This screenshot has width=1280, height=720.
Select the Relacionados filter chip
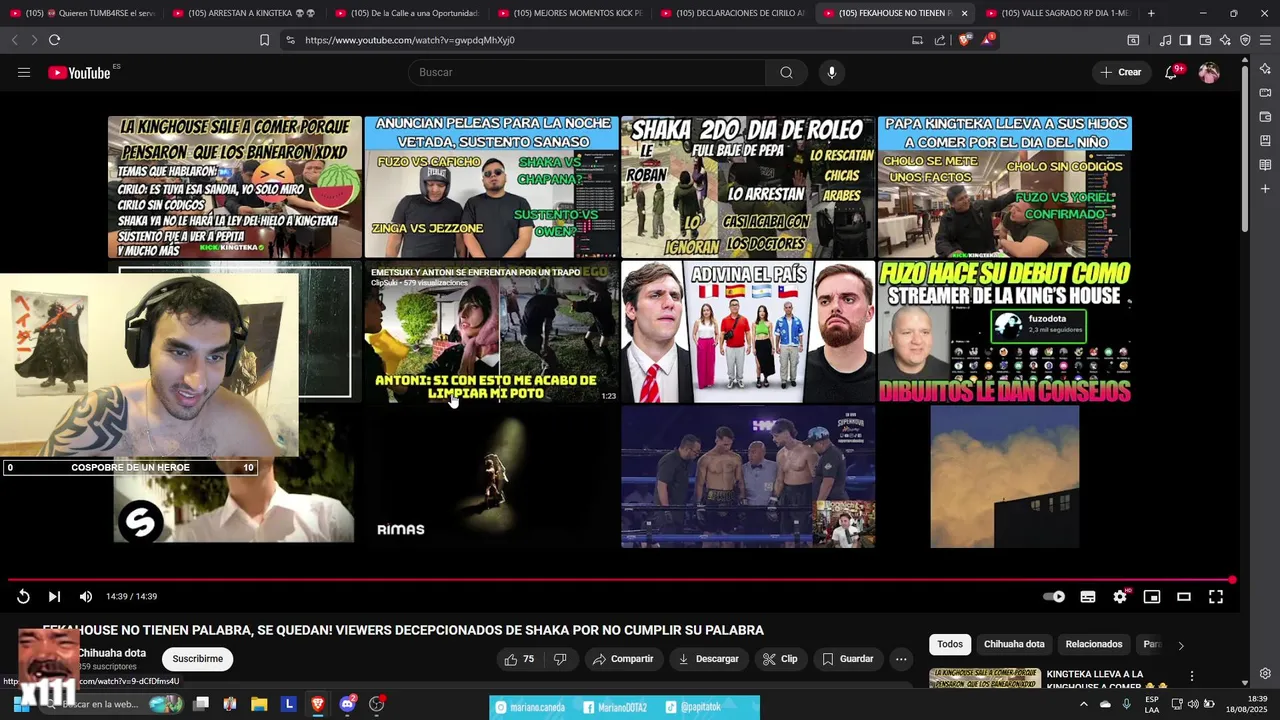tap(1094, 644)
